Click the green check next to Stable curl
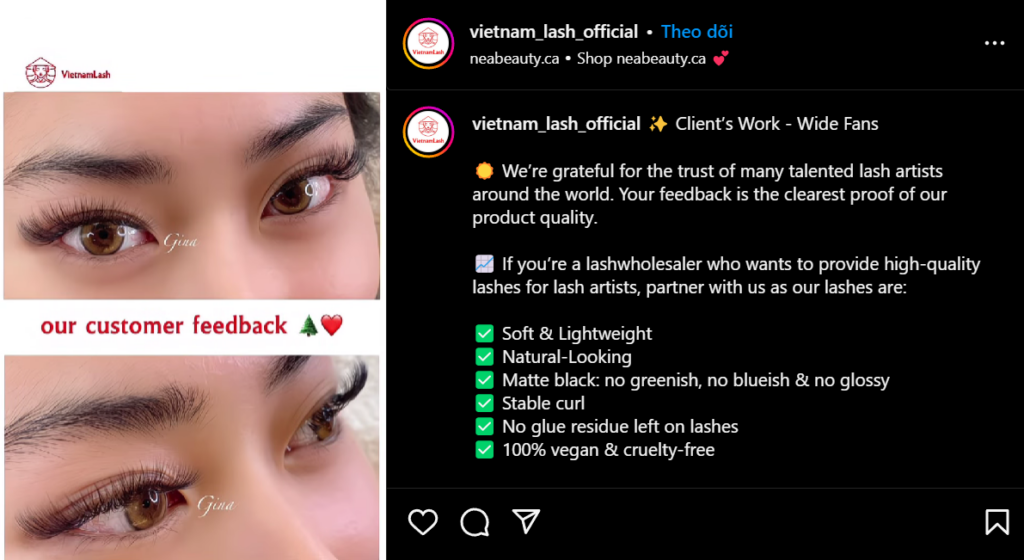 pyautogui.click(x=484, y=403)
